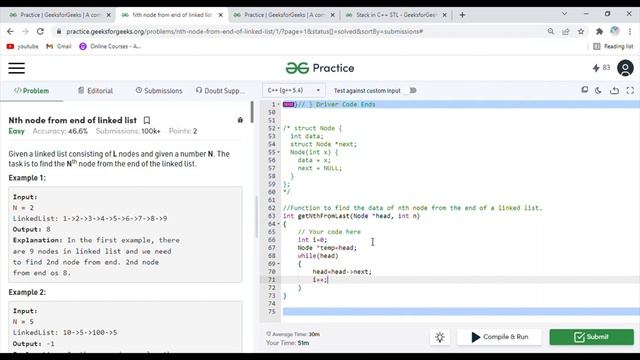Viewport: 640px width, 360px height.
Task: Bookmark the Nth node problem
Action: 147,120
